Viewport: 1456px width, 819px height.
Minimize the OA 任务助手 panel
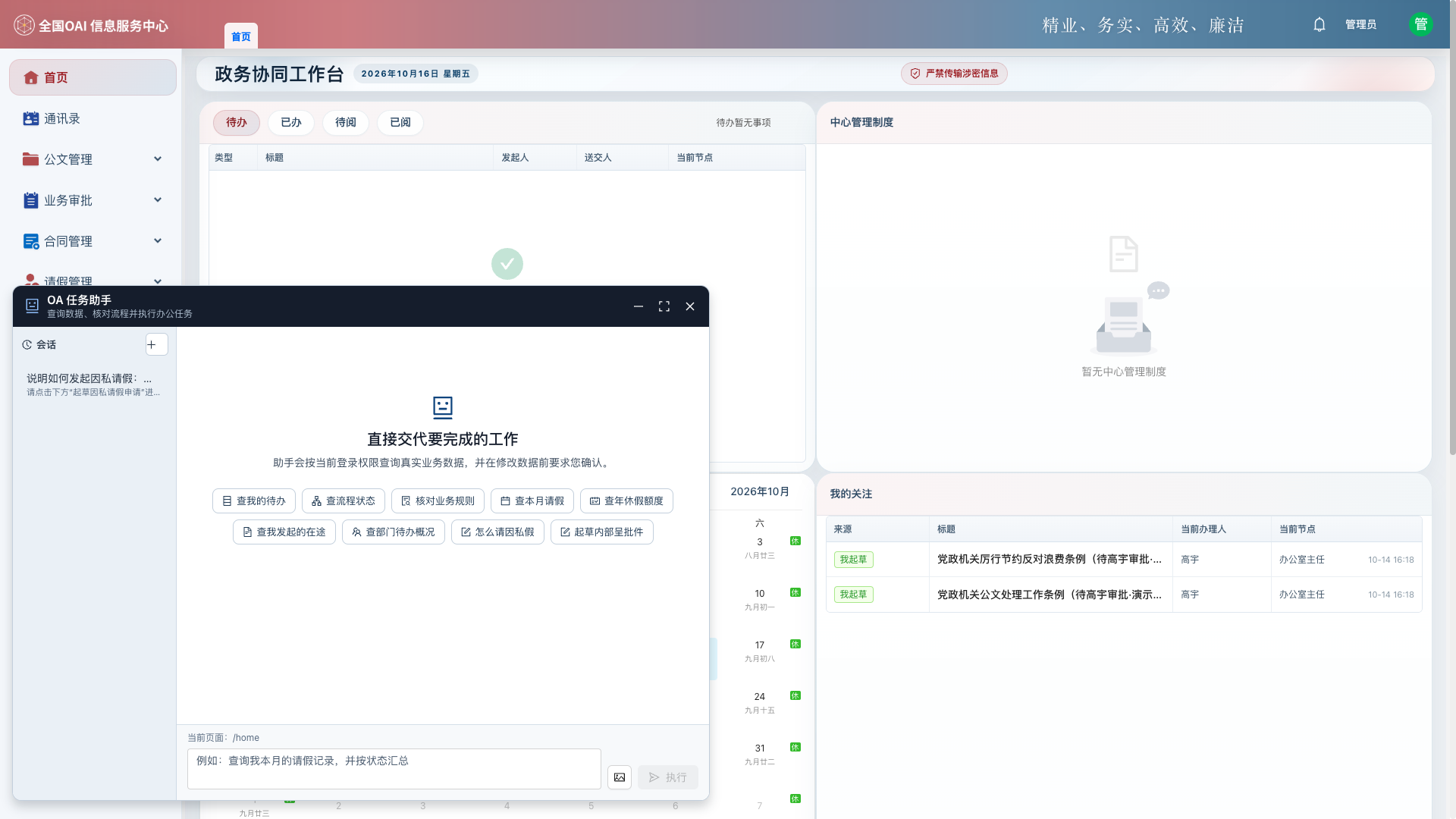(x=639, y=306)
